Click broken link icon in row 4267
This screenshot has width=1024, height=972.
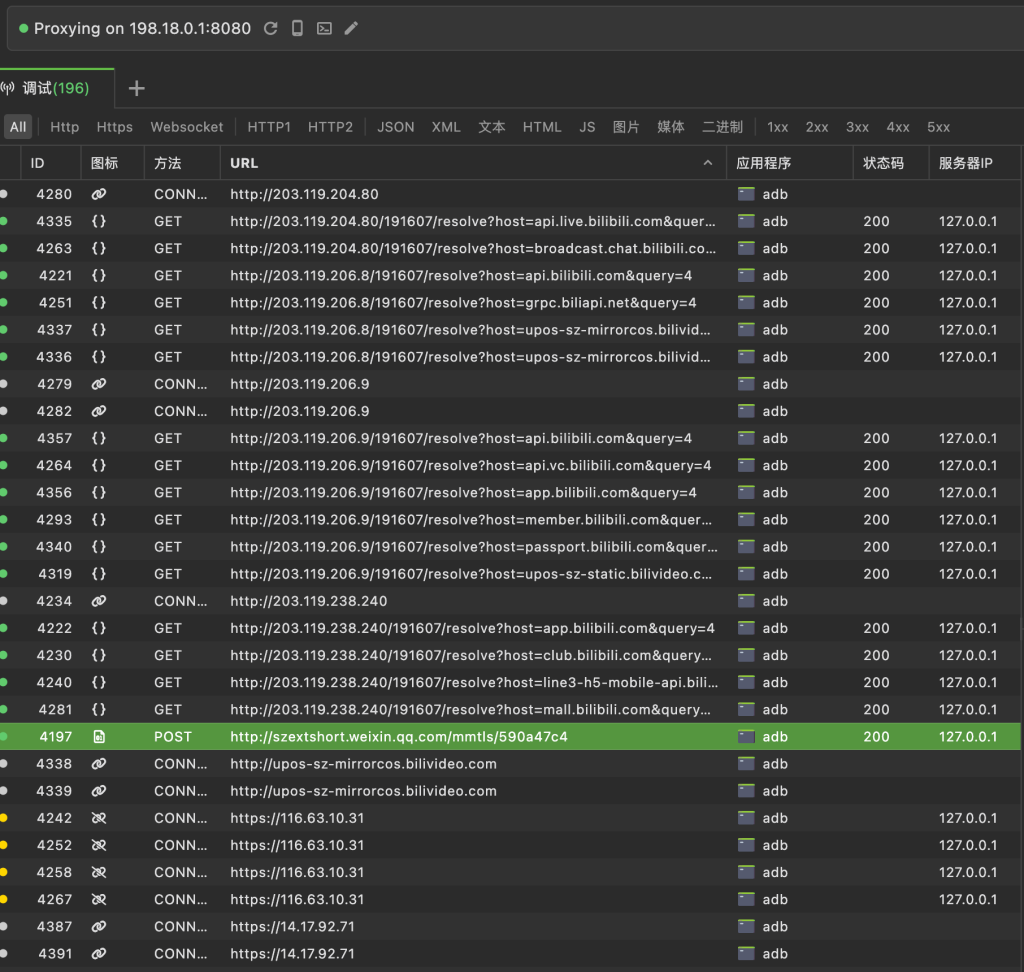click(99, 899)
